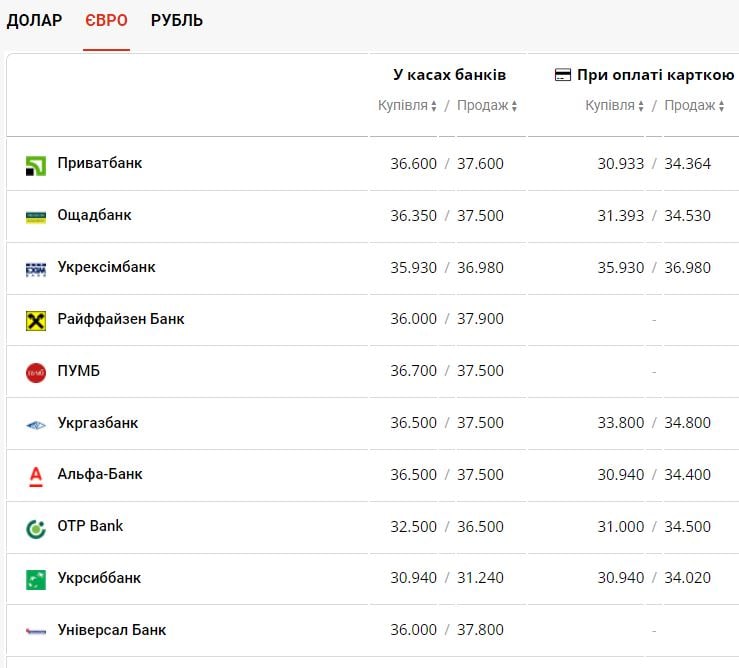Click the Укрексімбанк logo icon
Image resolution: width=739 pixels, height=668 pixels.
coord(36,269)
